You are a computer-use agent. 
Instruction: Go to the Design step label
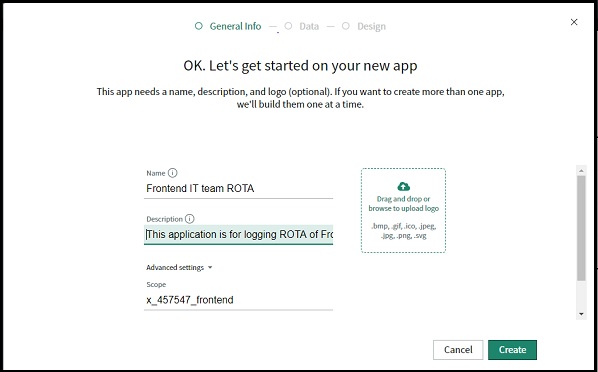pyautogui.click(x=371, y=26)
